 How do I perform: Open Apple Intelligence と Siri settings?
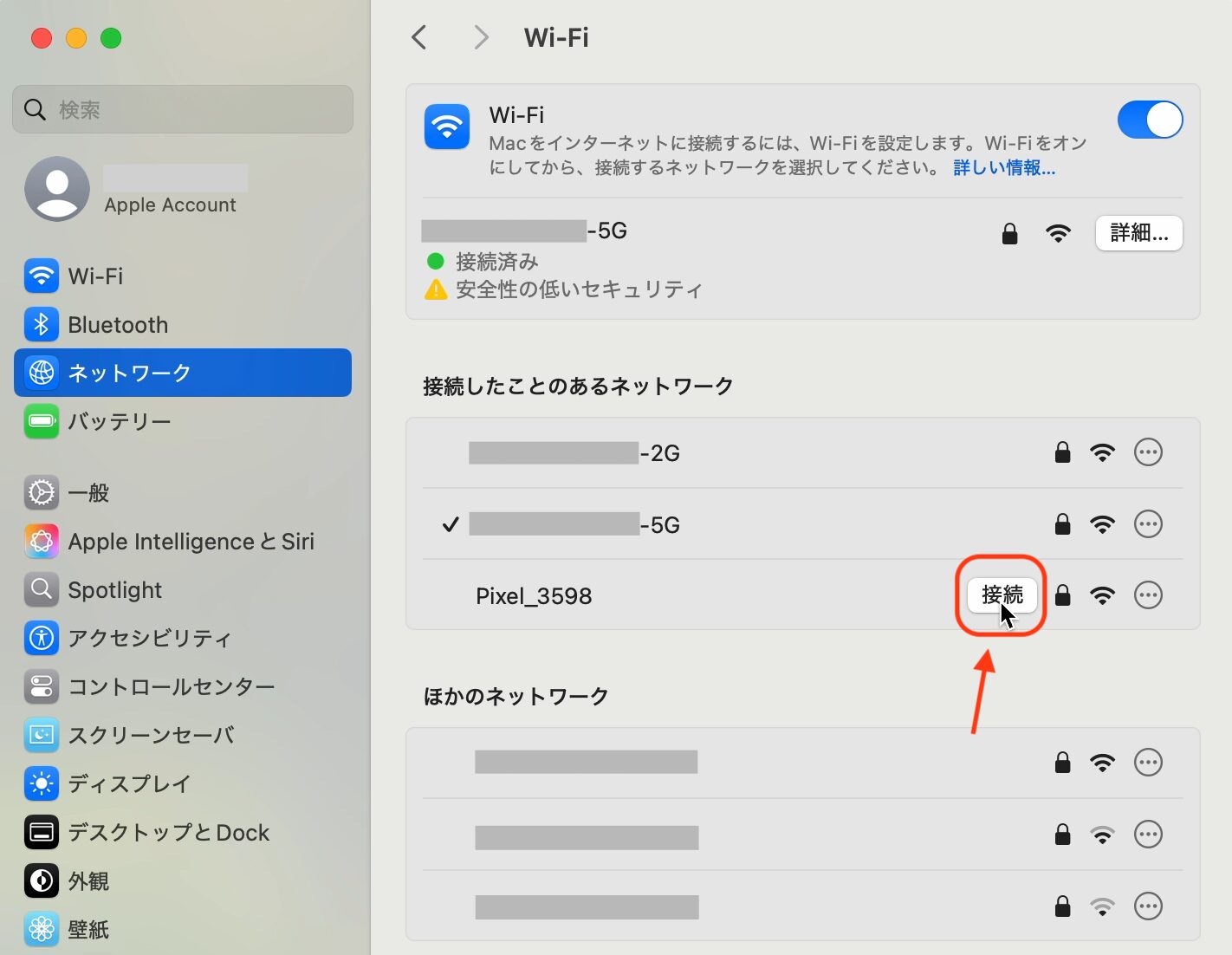pos(191,542)
